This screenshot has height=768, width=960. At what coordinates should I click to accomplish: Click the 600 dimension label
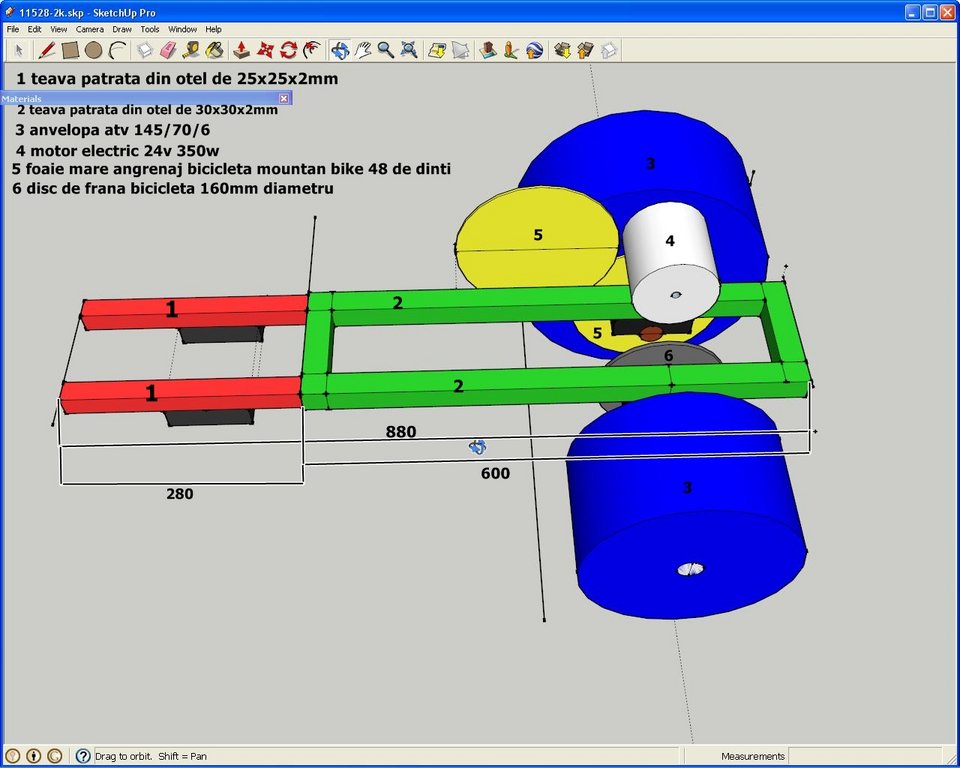pyautogui.click(x=495, y=473)
